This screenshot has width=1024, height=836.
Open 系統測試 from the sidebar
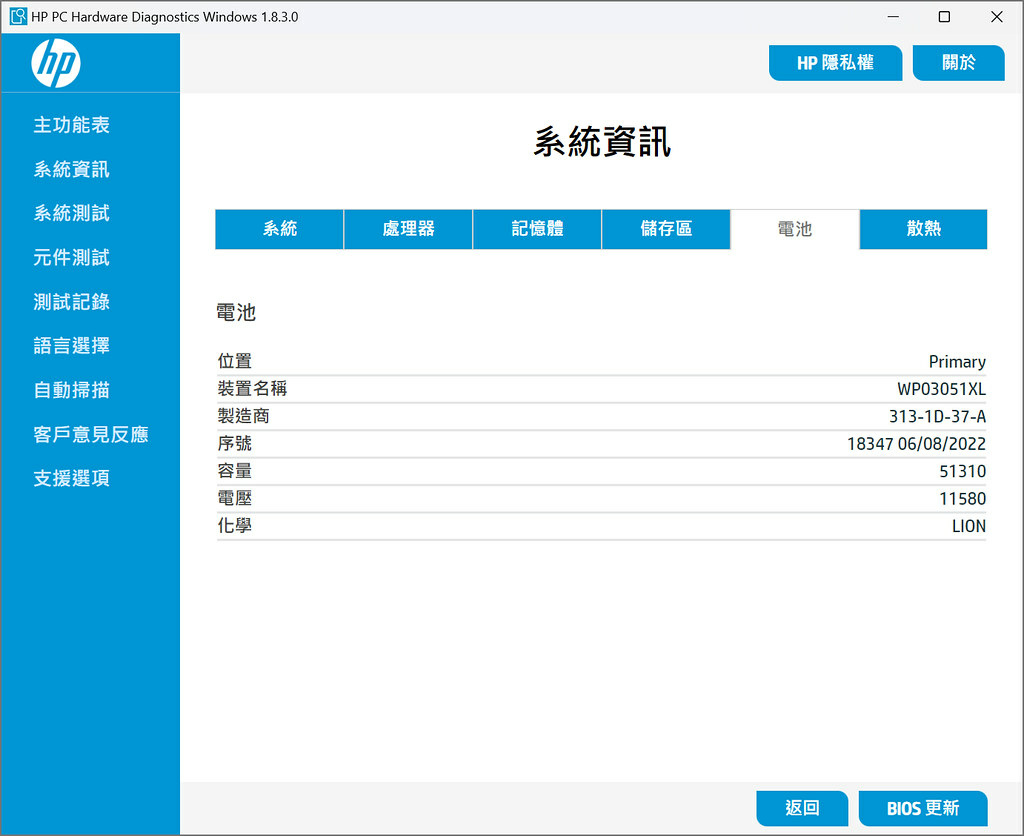[x=71, y=213]
